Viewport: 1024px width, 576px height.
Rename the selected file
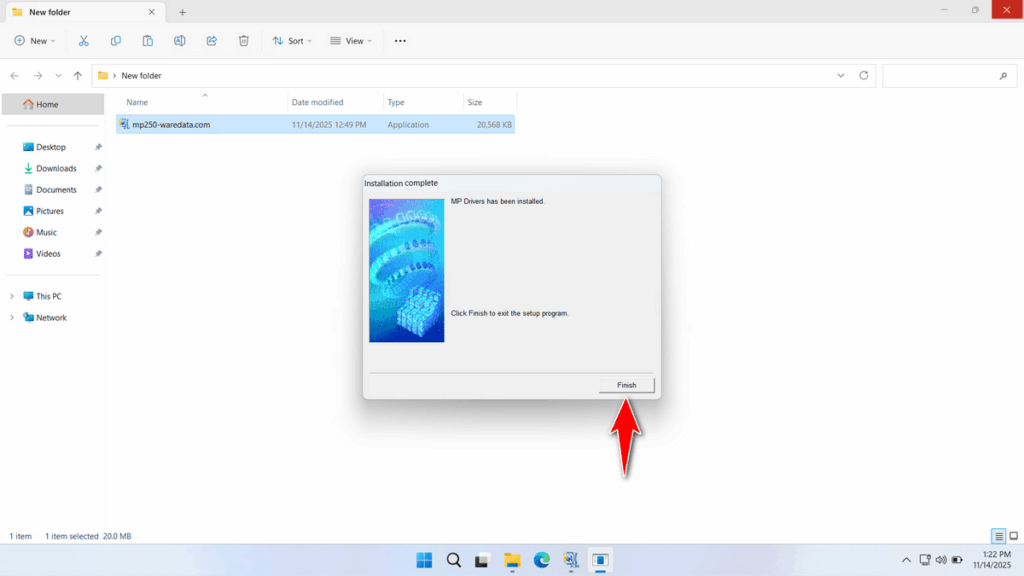(180, 41)
